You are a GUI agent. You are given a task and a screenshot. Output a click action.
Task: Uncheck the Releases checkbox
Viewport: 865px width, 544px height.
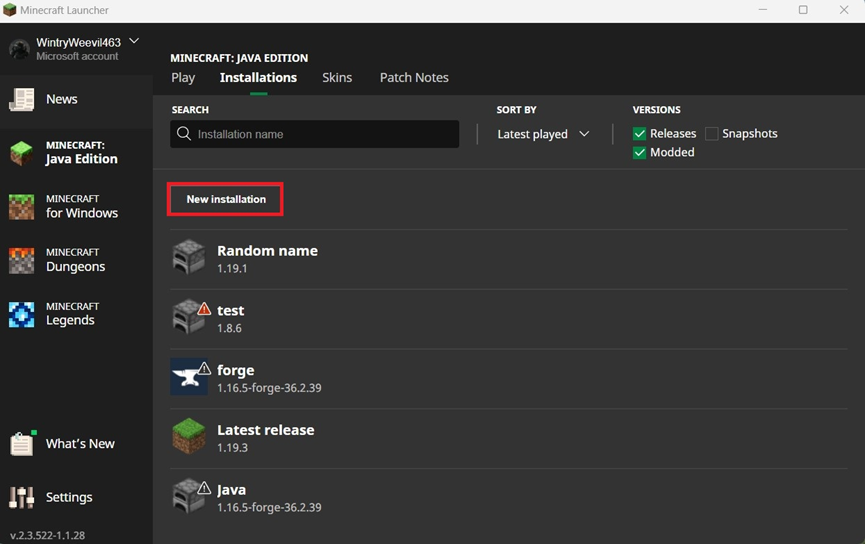point(639,134)
